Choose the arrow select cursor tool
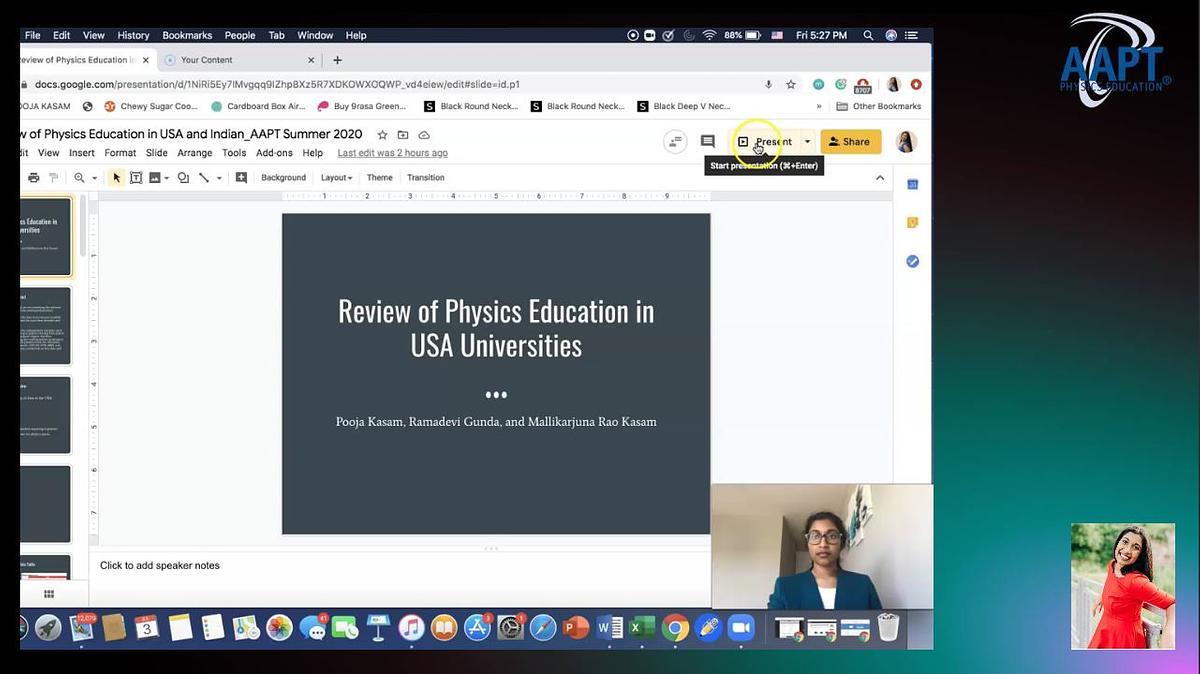Image resolution: width=1200 pixels, height=674 pixels. tap(116, 178)
